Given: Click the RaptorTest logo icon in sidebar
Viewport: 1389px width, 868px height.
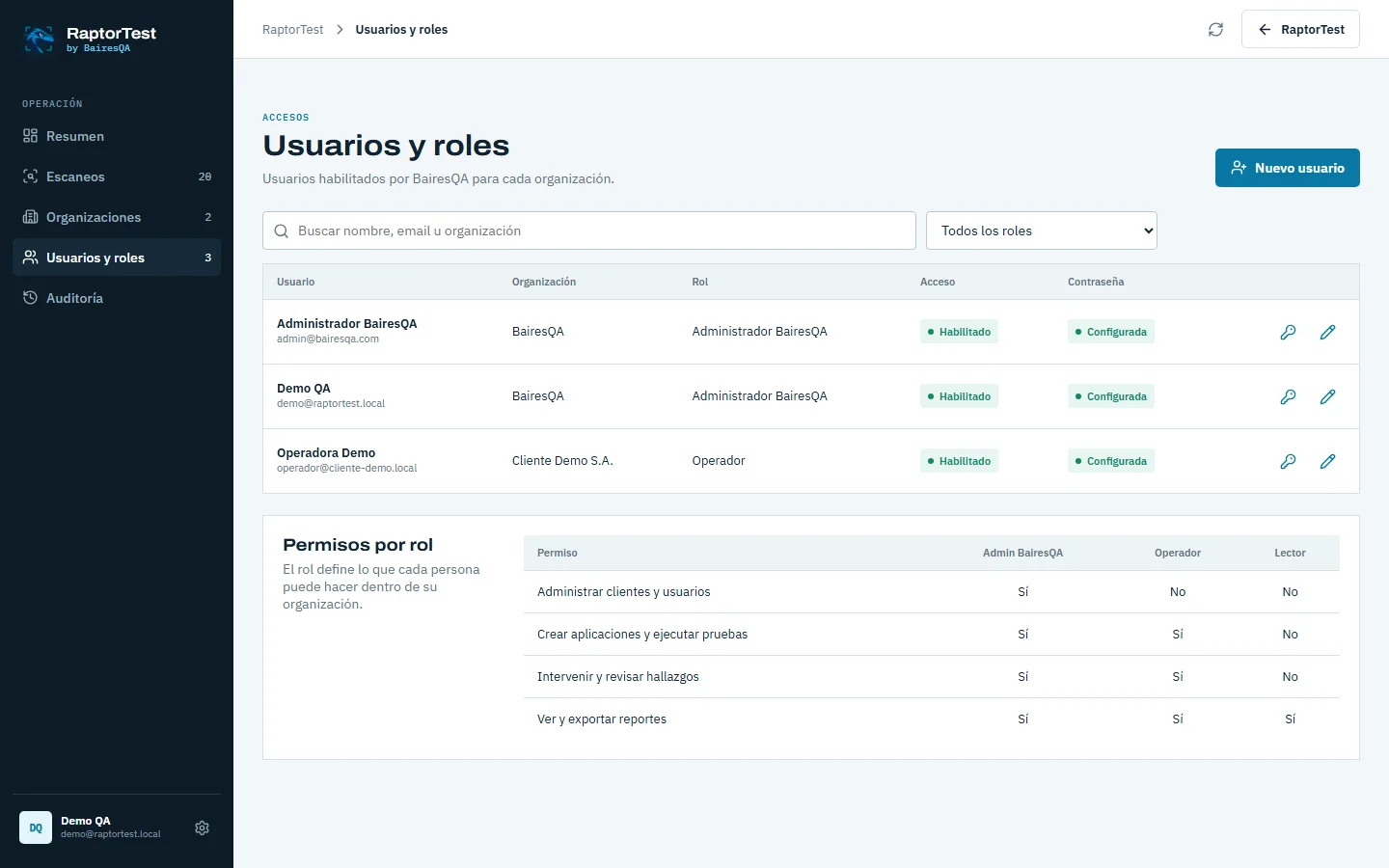Looking at the screenshot, I should (39, 39).
